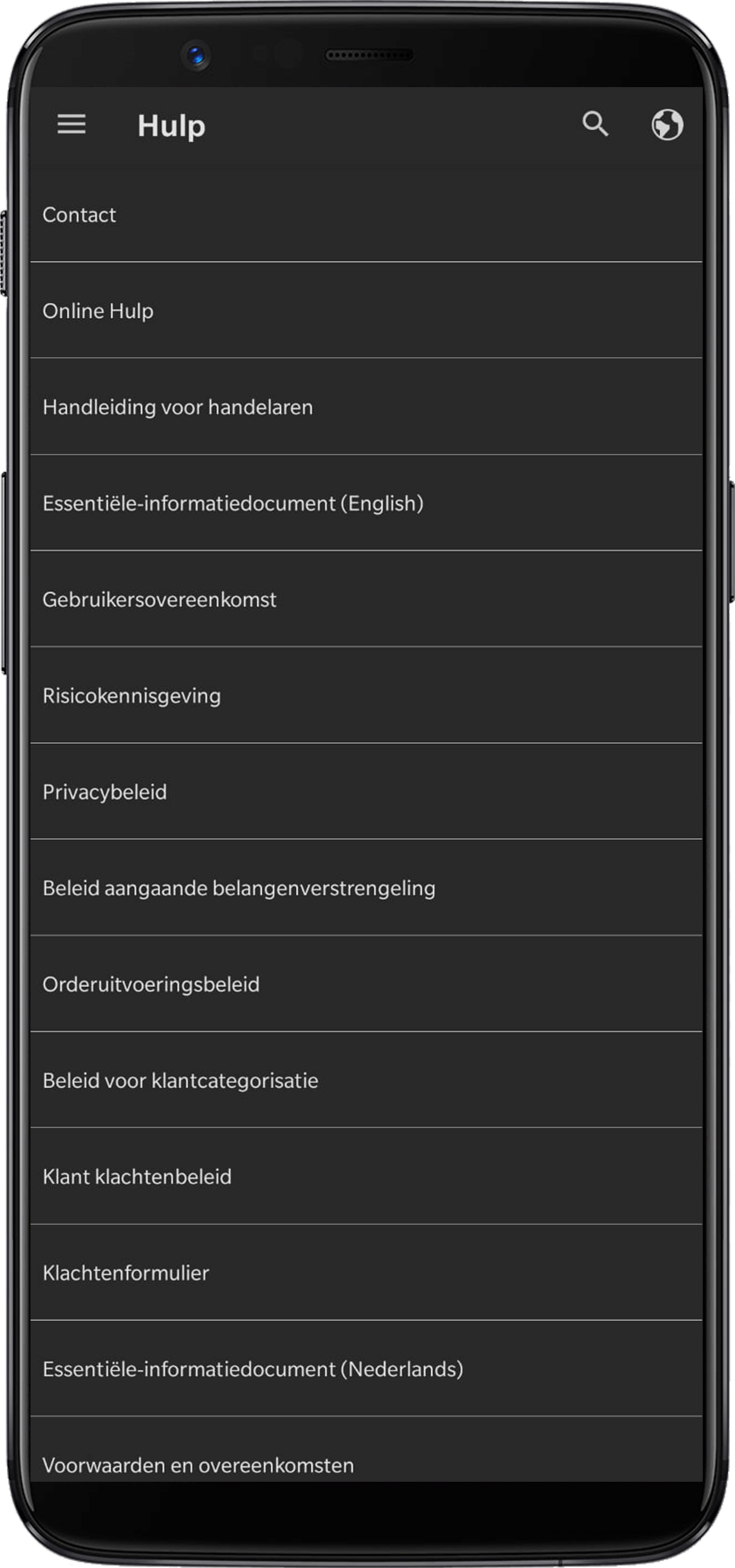Open the Klachtenformulier form
The height and width of the screenshot is (1568, 735).
(125, 1274)
